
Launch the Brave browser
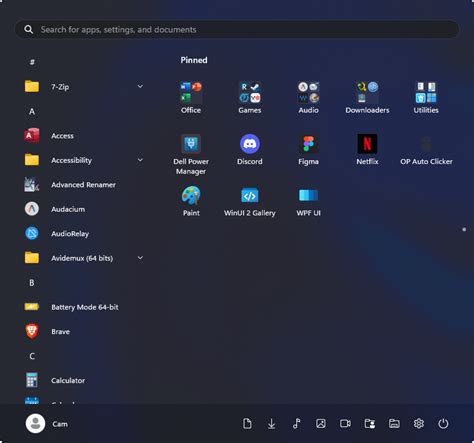coord(83,331)
